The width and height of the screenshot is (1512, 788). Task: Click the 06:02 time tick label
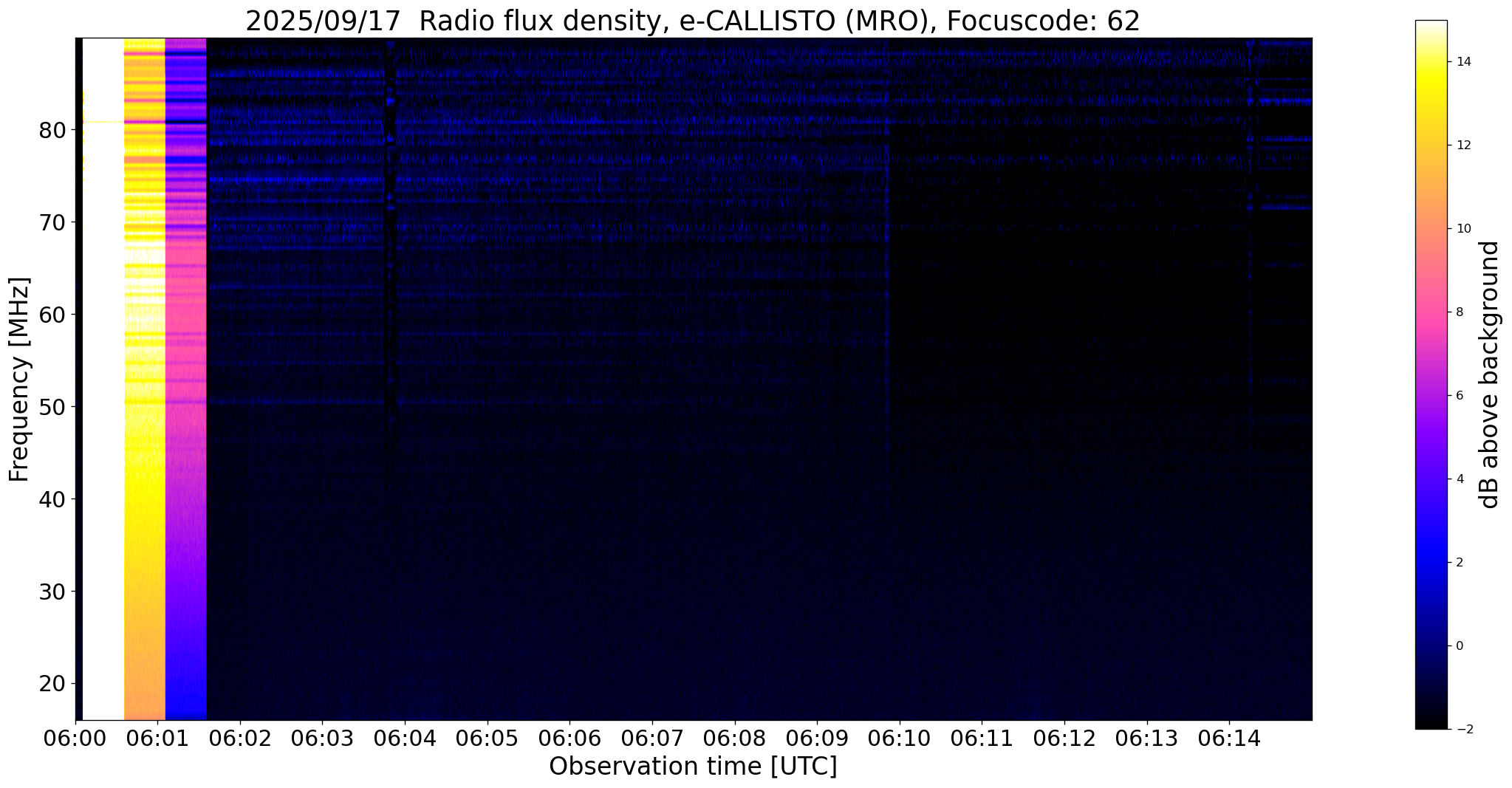point(240,738)
